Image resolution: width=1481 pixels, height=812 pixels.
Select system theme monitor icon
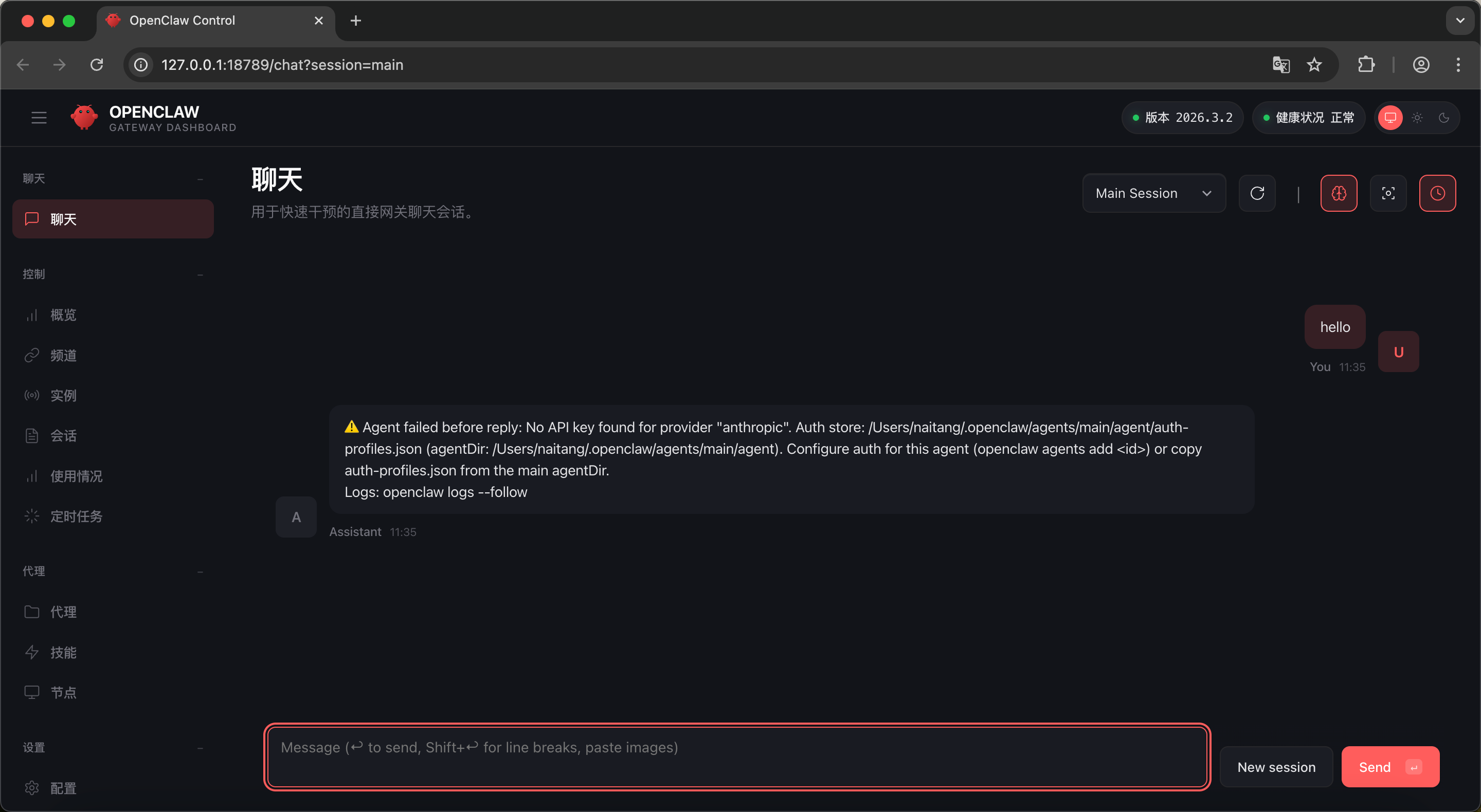pyautogui.click(x=1390, y=118)
